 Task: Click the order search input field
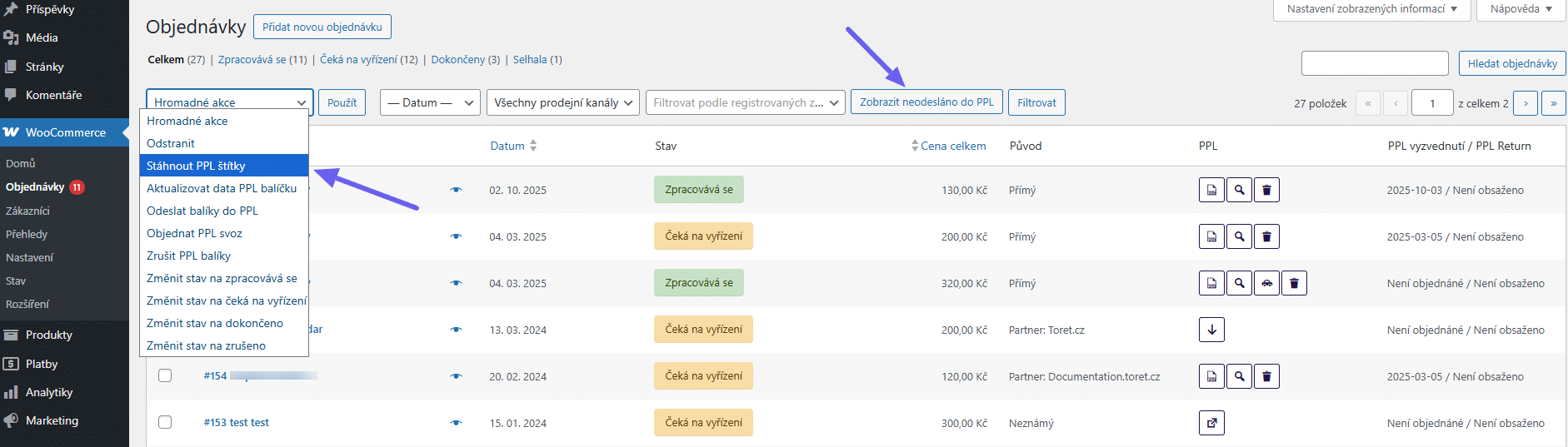pyautogui.click(x=1374, y=63)
